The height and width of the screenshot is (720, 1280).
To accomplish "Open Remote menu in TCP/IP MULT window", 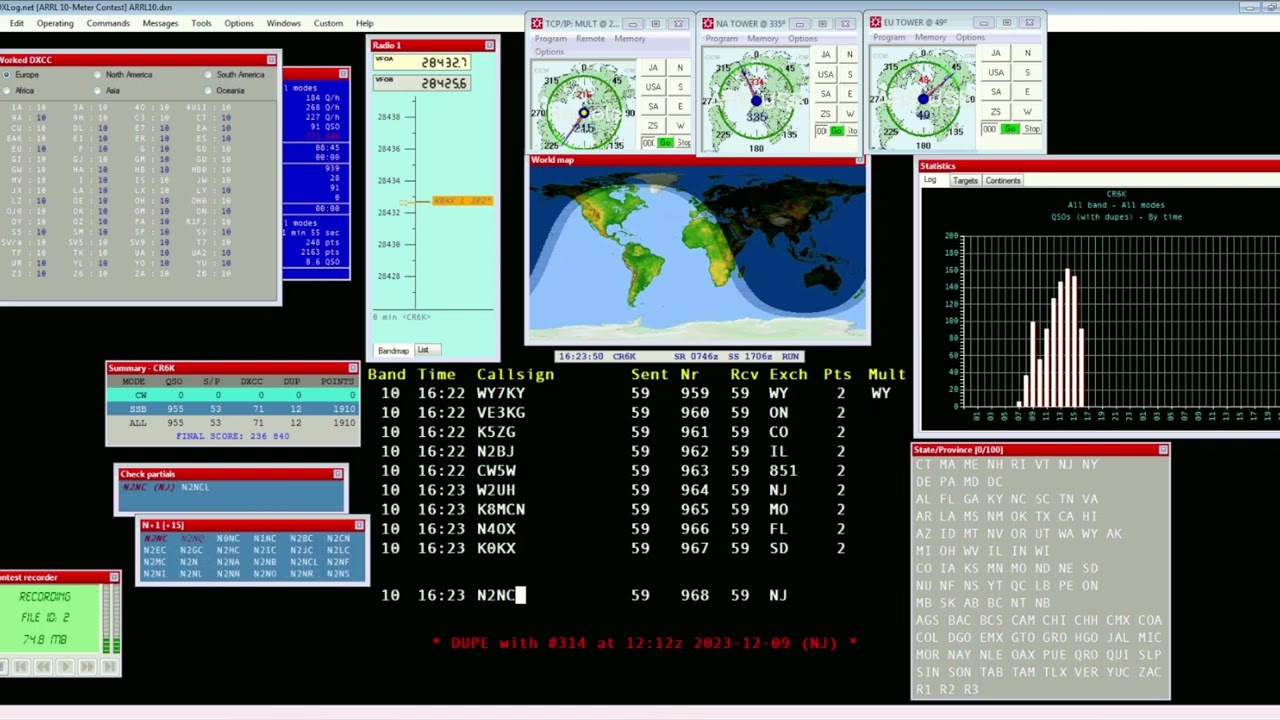I will click(590, 39).
